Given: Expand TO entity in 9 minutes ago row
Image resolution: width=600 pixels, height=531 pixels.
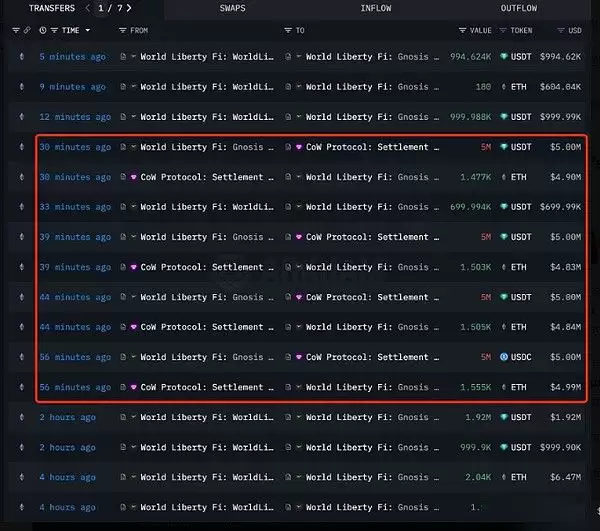Looking at the screenshot, I should (x=299, y=87).
